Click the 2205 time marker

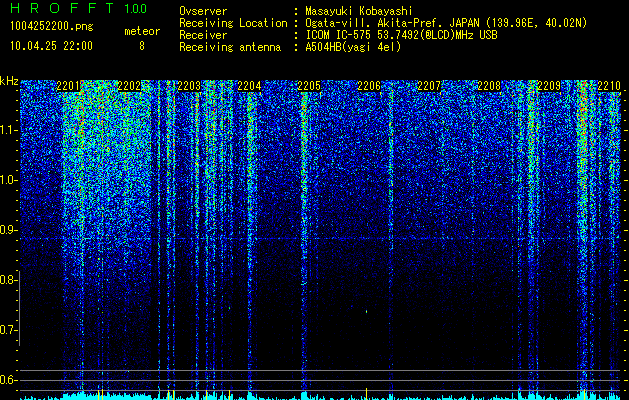[309, 86]
